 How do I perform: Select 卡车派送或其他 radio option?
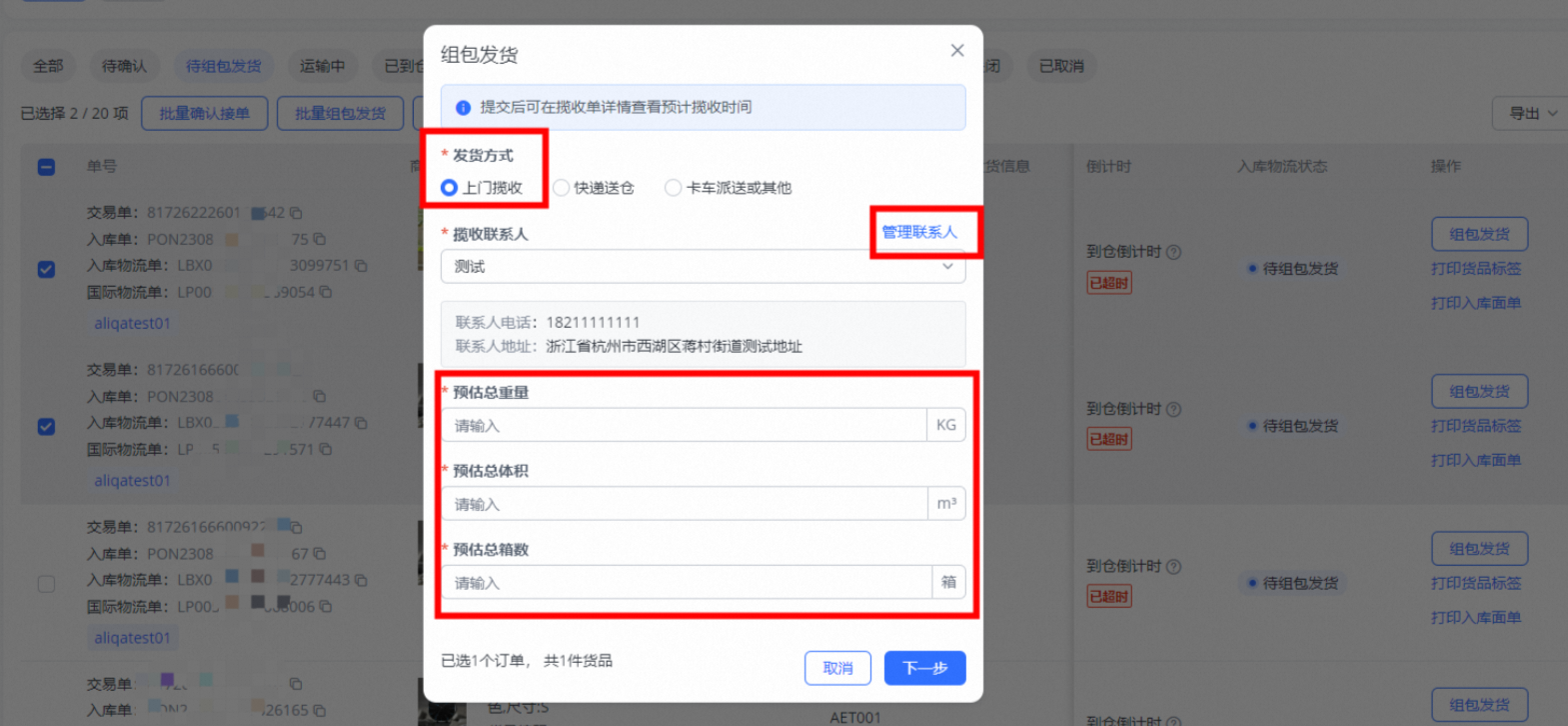[x=674, y=188]
